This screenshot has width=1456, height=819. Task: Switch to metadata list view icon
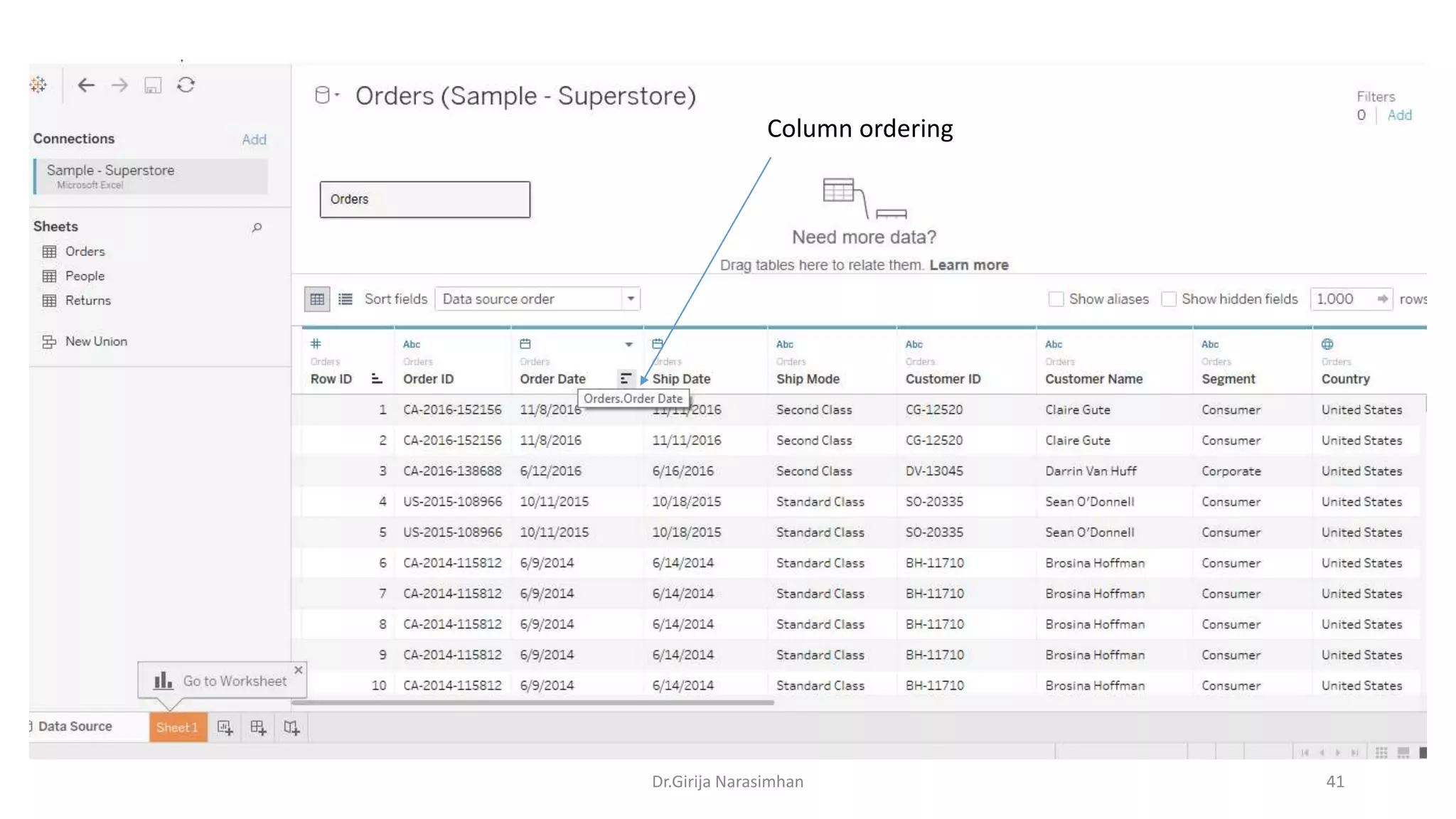(x=346, y=299)
